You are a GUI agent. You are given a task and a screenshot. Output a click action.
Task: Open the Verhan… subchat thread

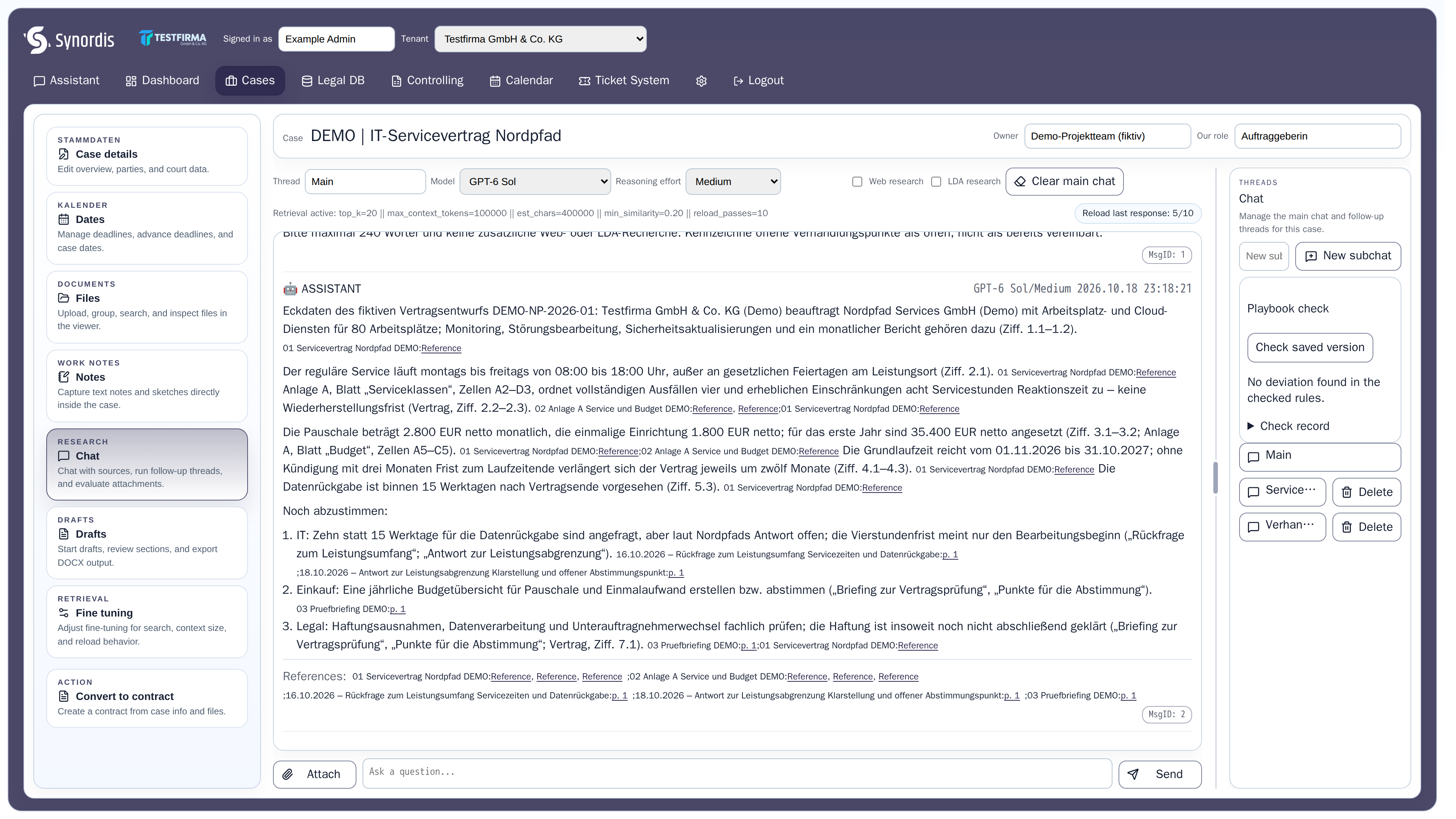click(x=1293, y=531)
